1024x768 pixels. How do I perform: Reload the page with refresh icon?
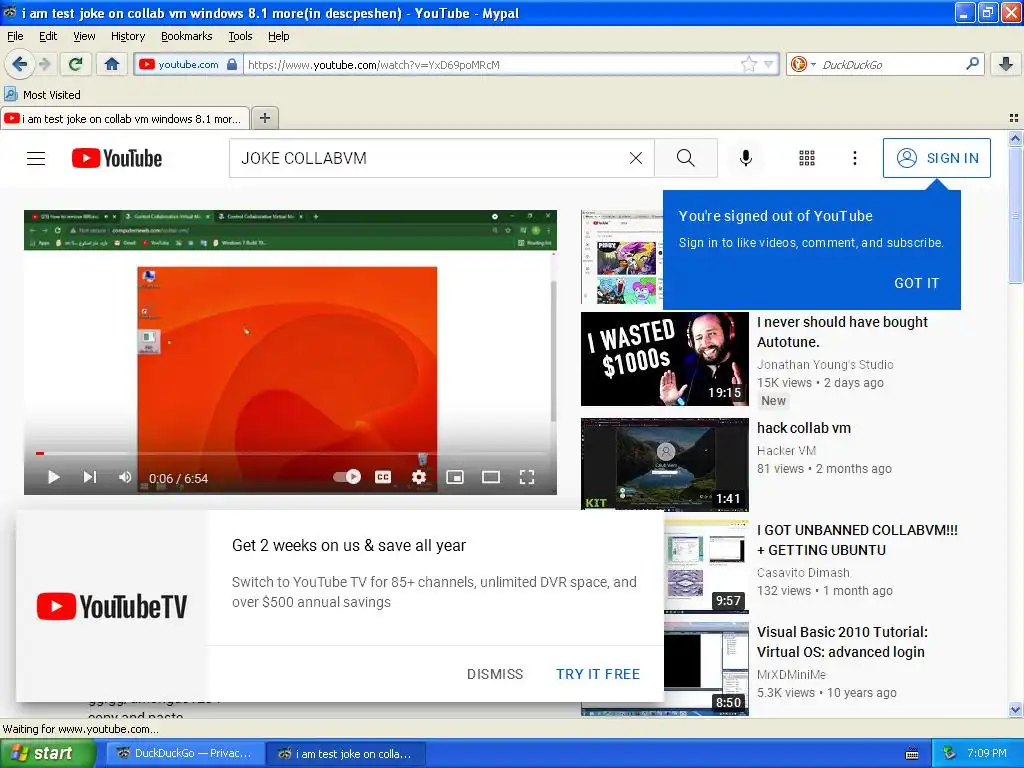point(75,64)
